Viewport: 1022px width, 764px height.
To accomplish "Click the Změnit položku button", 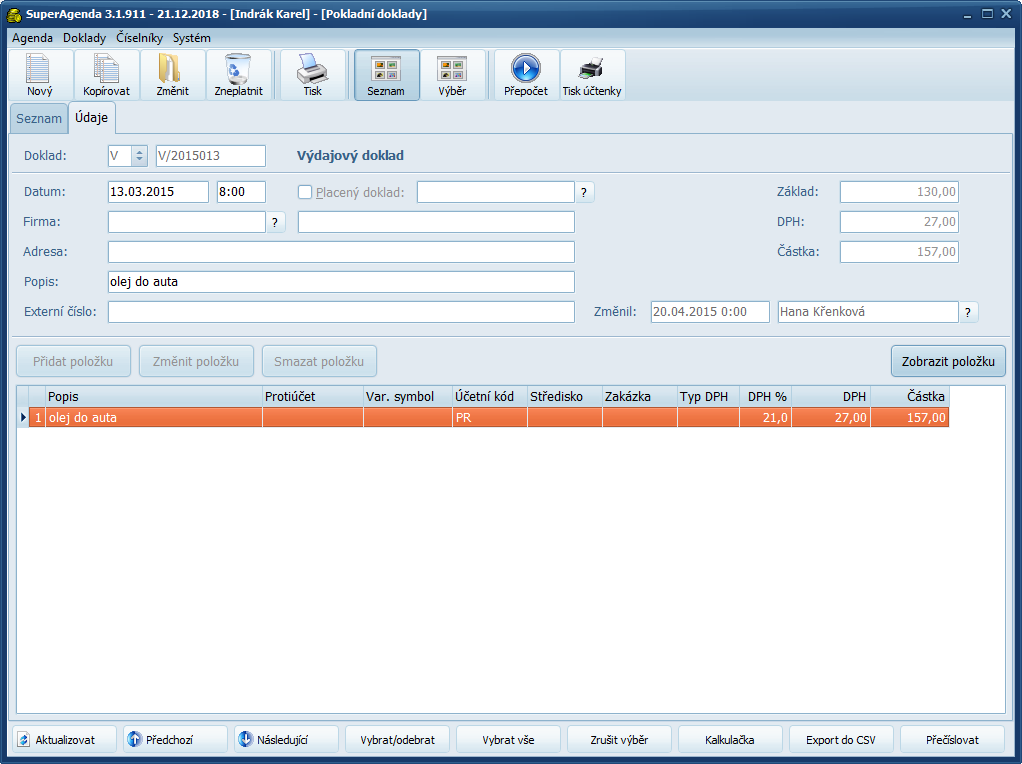I will click(196, 361).
